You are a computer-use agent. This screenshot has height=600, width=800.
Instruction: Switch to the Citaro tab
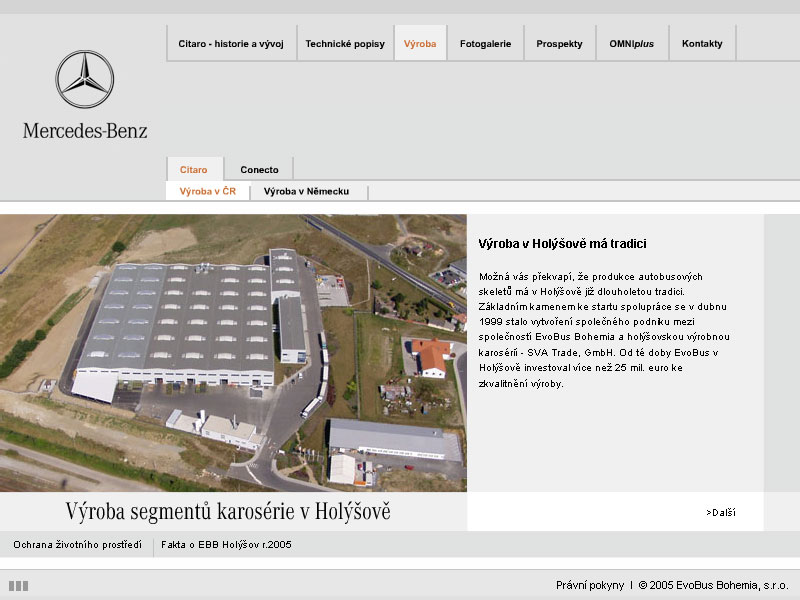pyautogui.click(x=194, y=169)
